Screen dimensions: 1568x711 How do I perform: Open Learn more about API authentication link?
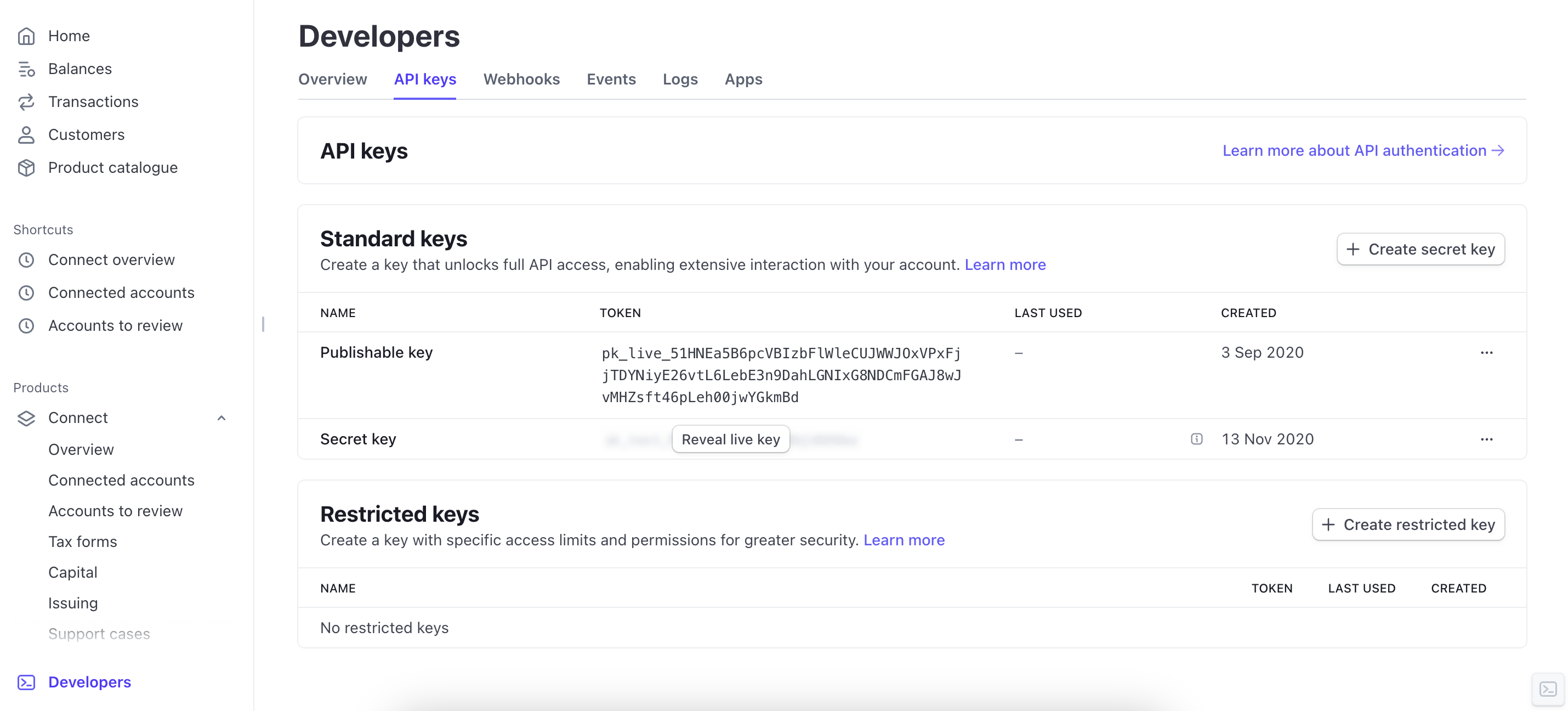pyautogui.click(x=1363, y=150)
